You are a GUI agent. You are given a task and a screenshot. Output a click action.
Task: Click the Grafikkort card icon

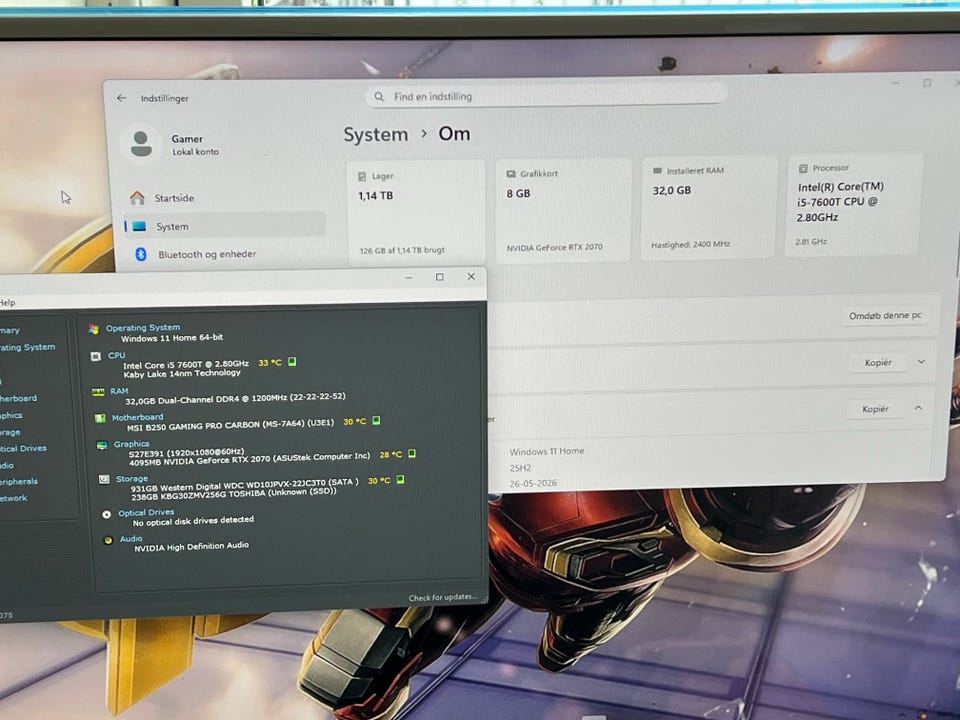click(x=511, y=174)
